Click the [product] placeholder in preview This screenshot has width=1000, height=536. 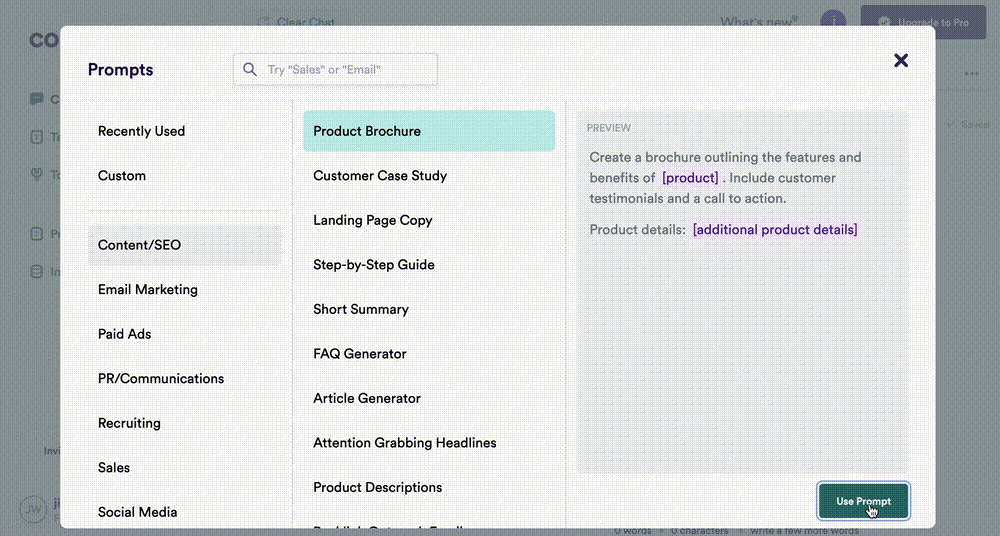(x=690, y=178)
